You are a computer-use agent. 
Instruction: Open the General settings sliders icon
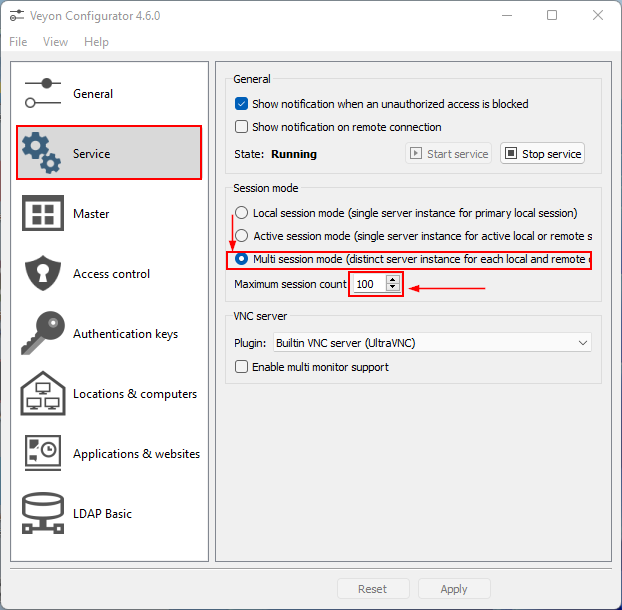point(43,94)
